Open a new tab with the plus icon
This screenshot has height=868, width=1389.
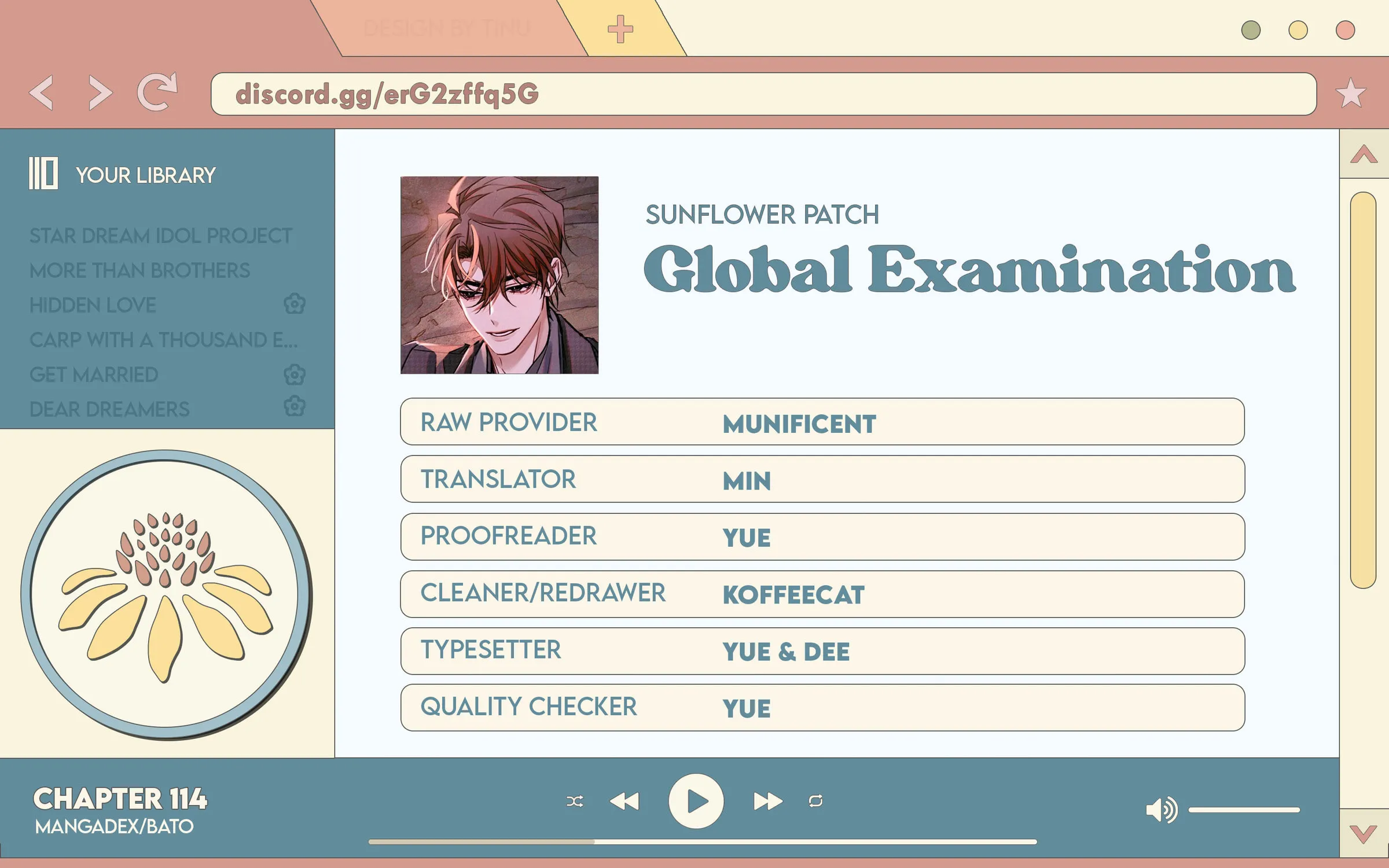point(620,29)
